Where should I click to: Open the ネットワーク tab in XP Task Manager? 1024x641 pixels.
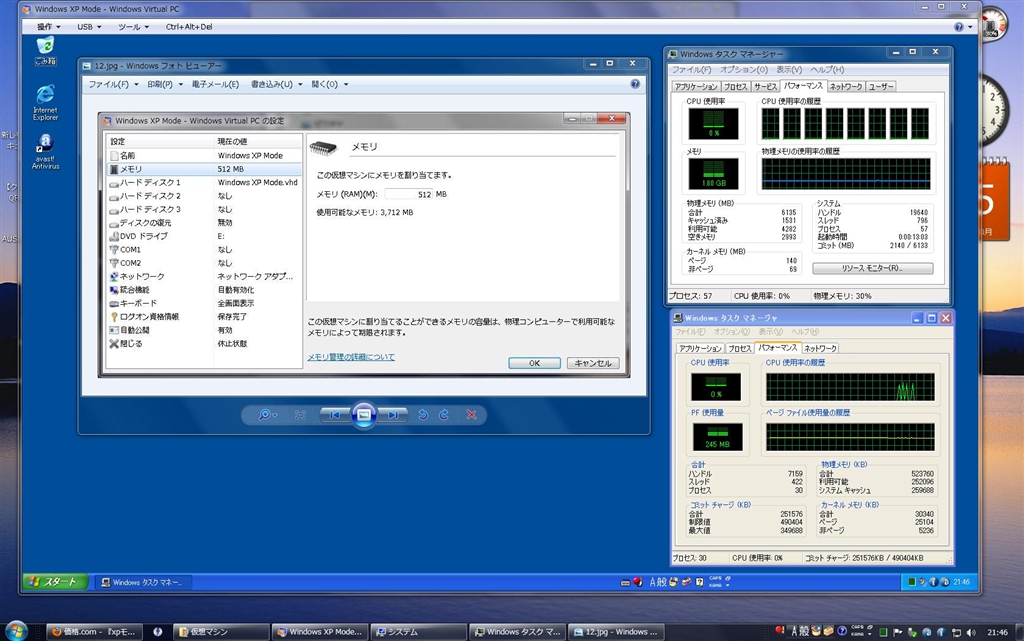(820, 349)
